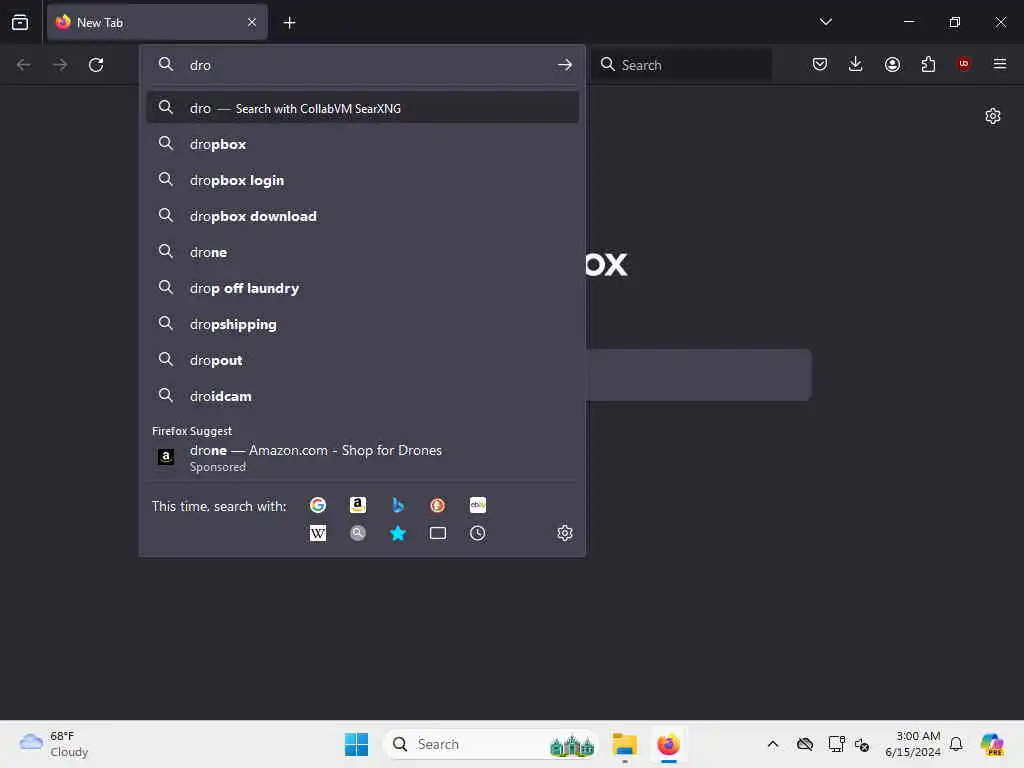This screenshot has width=1024, height=768.
Task: Open Save to Pocket button
Action: [820, 64]
